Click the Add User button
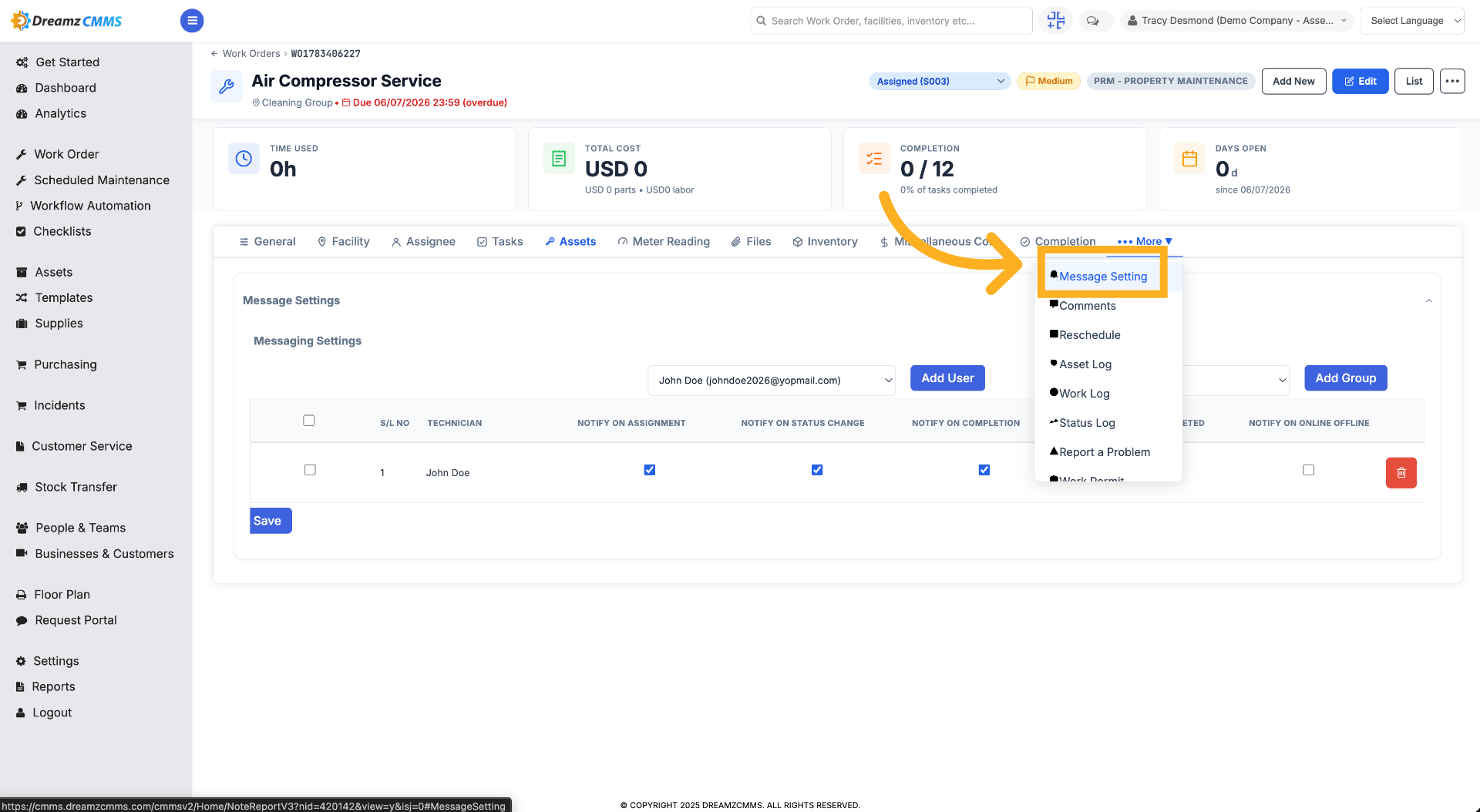 (947, 378)
